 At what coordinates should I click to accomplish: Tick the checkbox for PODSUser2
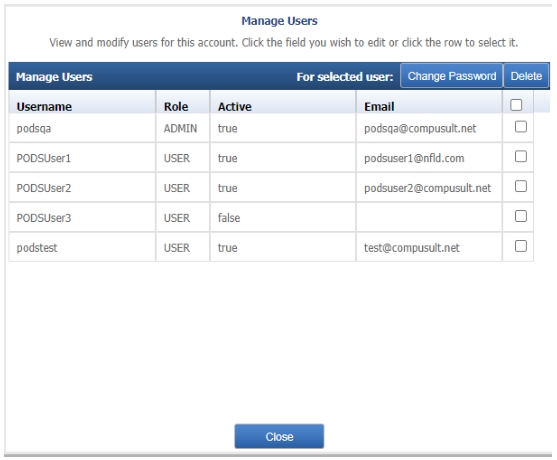tap(520, 186)
